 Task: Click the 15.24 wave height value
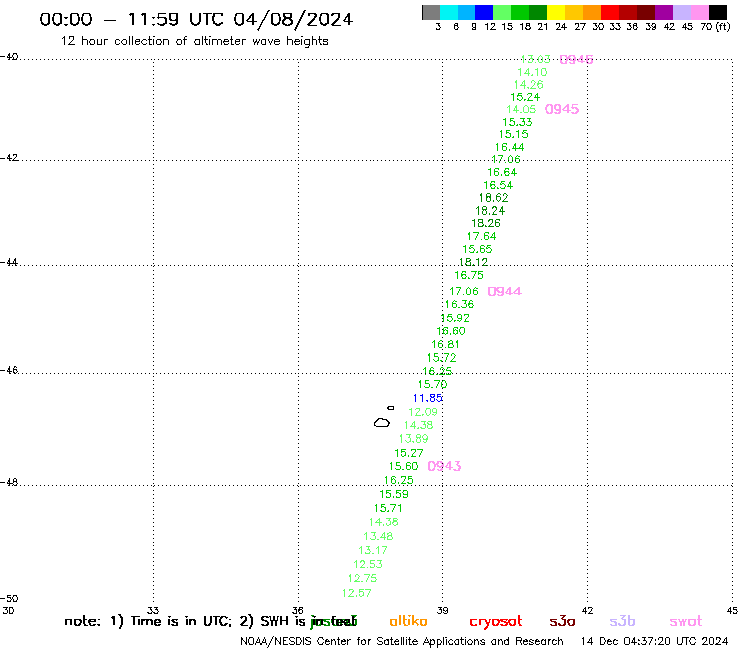coord(525,97)
